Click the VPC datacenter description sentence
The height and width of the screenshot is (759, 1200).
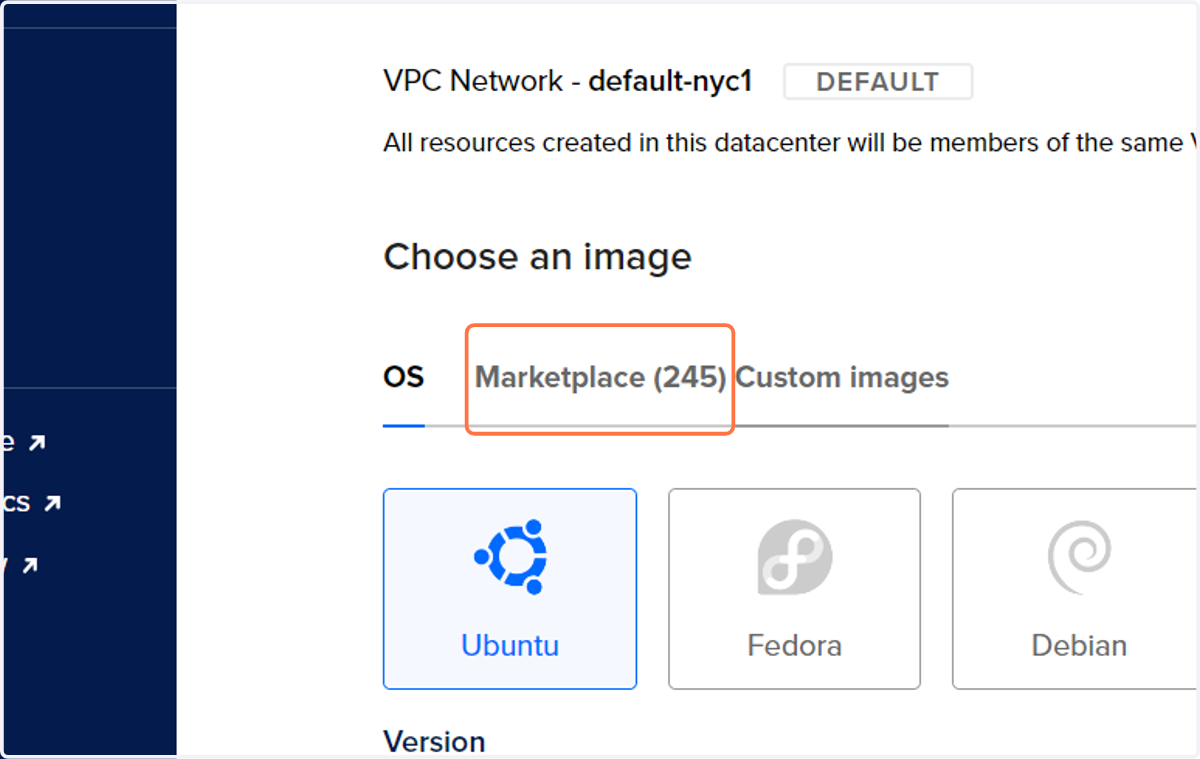(790, 143)
